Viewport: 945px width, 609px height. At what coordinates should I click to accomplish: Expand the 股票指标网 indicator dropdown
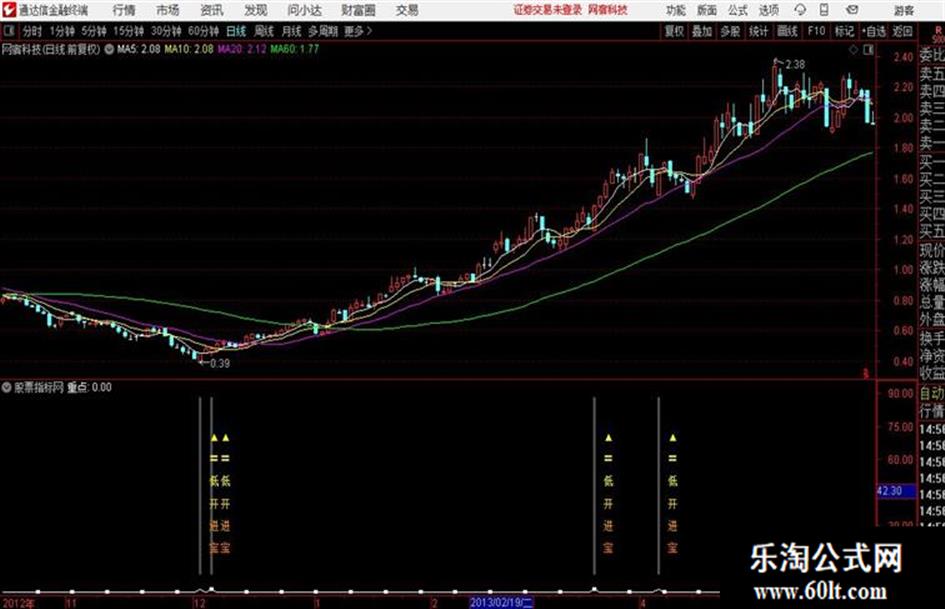(x=7, y=388)
